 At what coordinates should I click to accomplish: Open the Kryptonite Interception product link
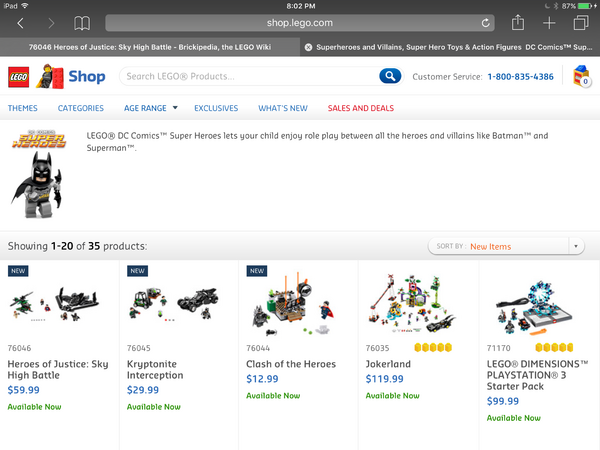pyautogui.click(x=155, y=370)
